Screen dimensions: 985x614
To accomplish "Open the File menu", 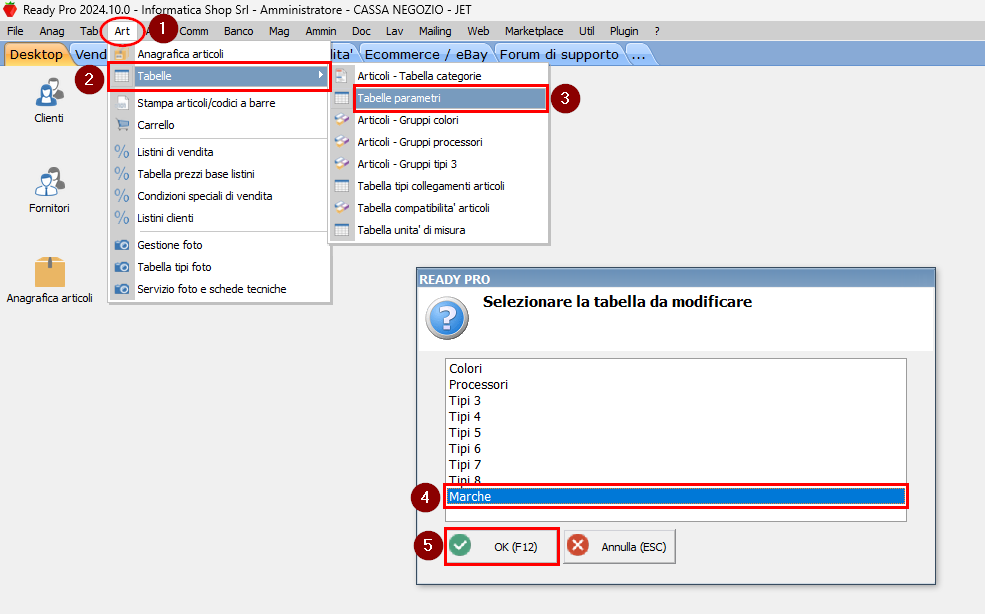I will click(x=15, y=31).
